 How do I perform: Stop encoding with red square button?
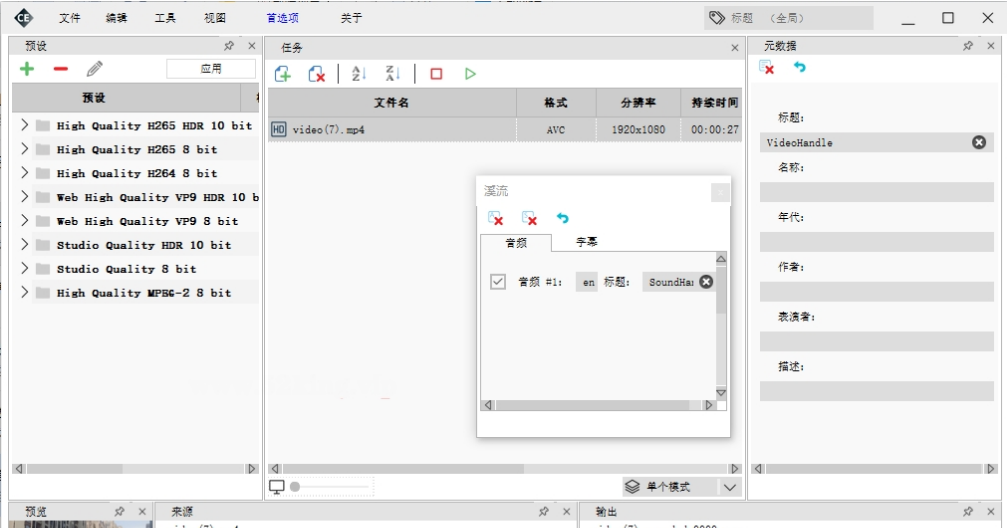click(436, 74)
